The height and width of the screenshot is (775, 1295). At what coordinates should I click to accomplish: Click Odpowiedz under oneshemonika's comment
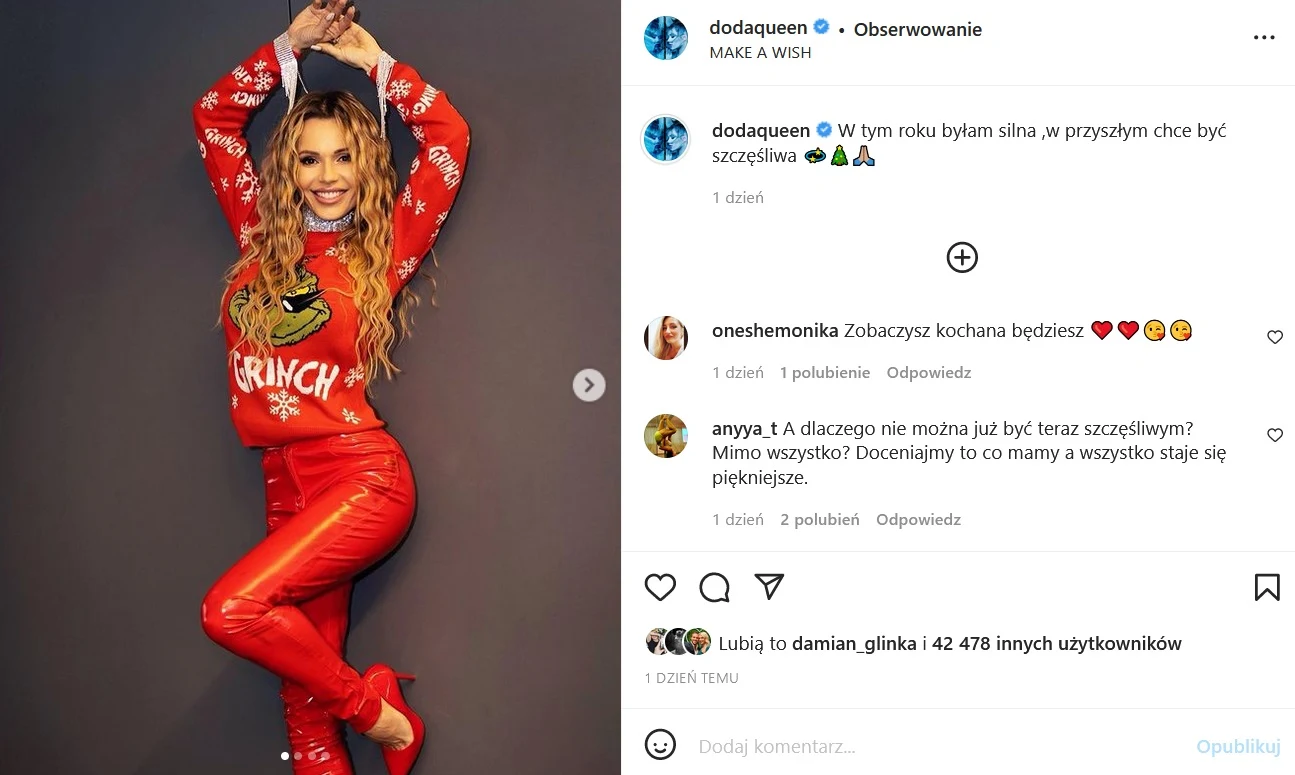929,372
